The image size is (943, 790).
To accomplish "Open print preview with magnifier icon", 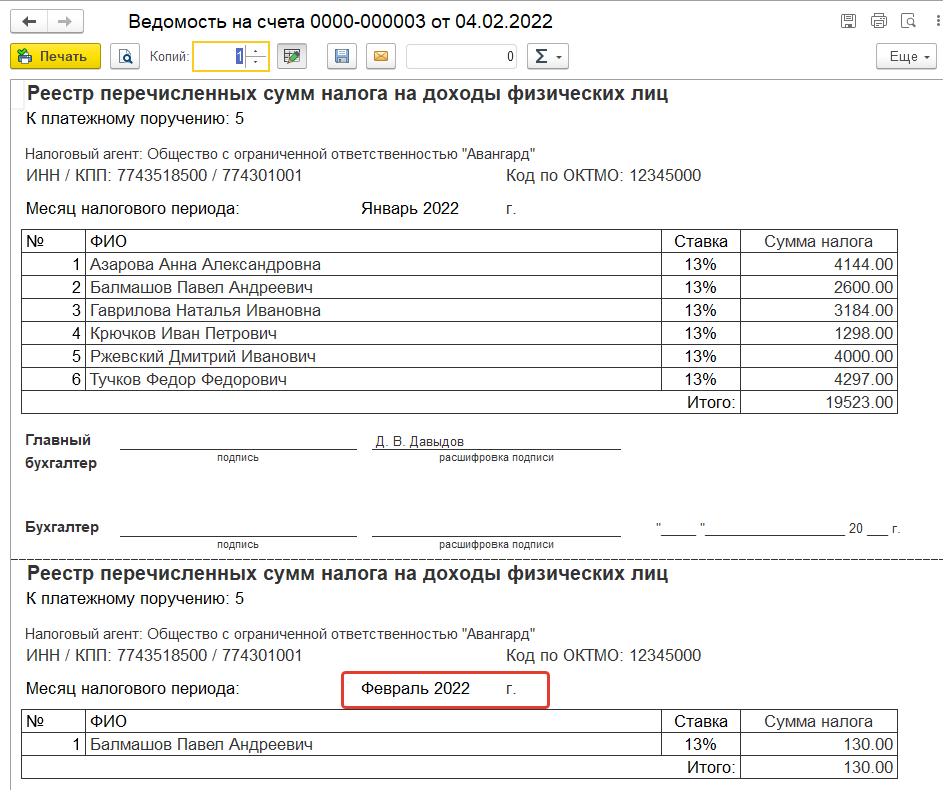I will [x=125, y=57].
